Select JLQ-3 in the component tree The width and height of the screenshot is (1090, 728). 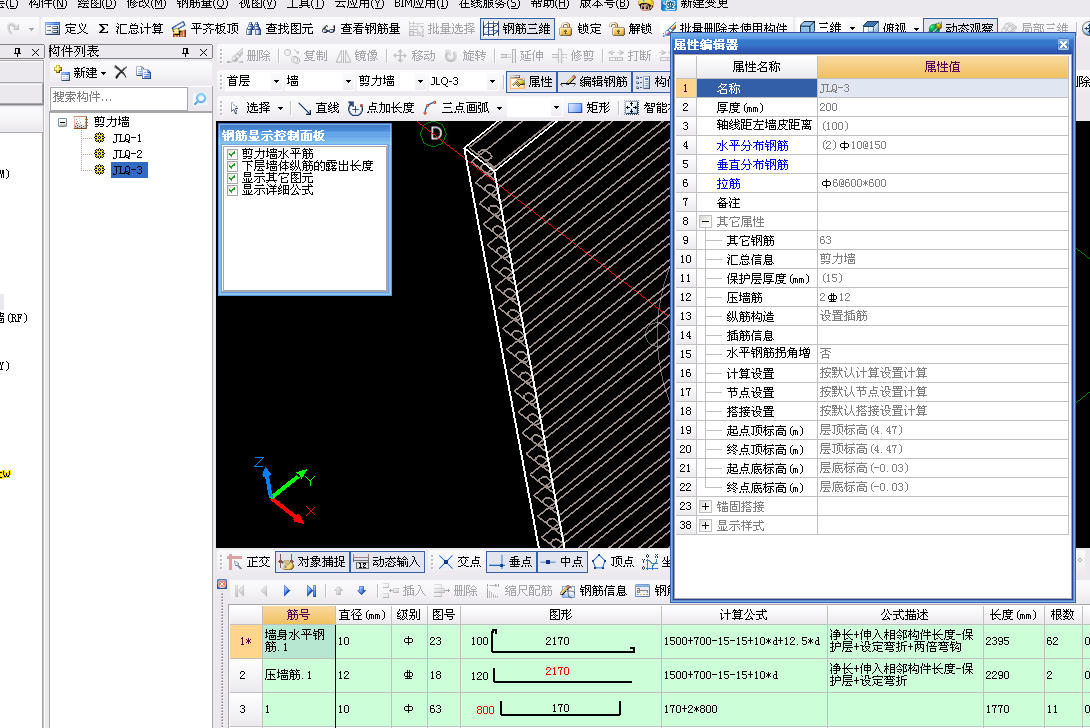(129, 170)
